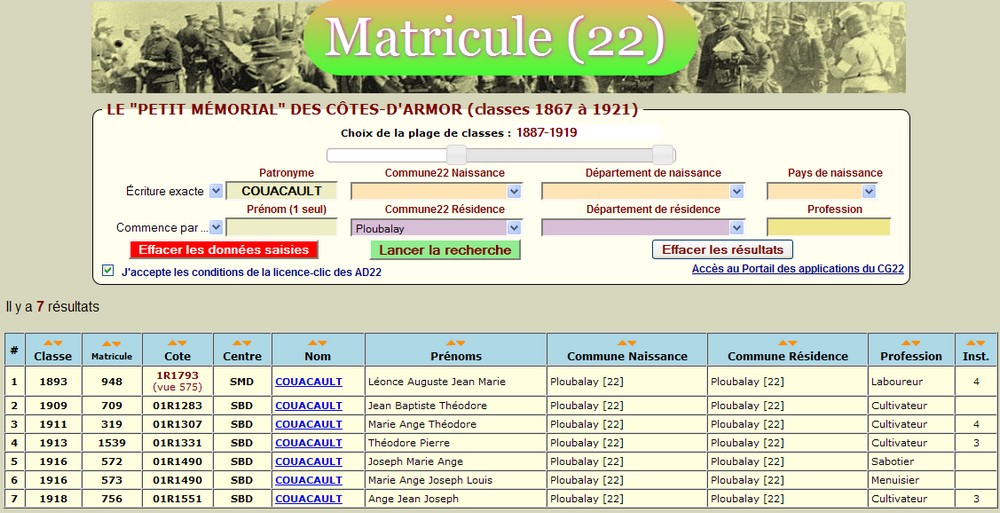Click the sort arrows above Matricule header
Viewport: 1000px width, 513px height.
111,343
